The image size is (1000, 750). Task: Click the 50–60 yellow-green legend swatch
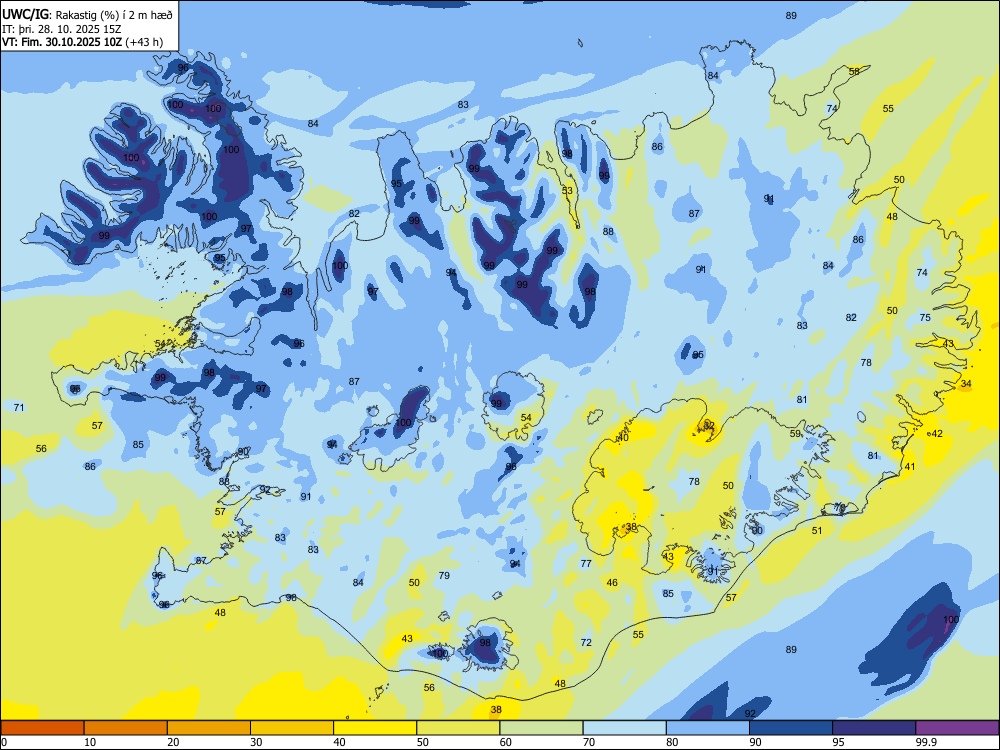tap(458, 728)
